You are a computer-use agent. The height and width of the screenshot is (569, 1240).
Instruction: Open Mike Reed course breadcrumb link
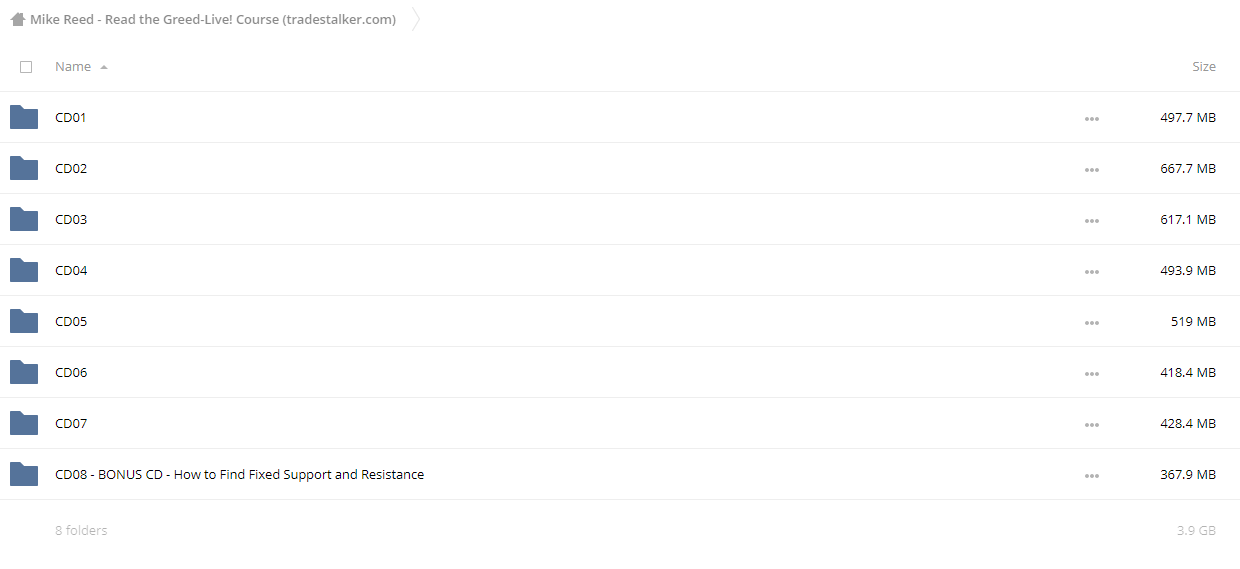click(213, 19)
